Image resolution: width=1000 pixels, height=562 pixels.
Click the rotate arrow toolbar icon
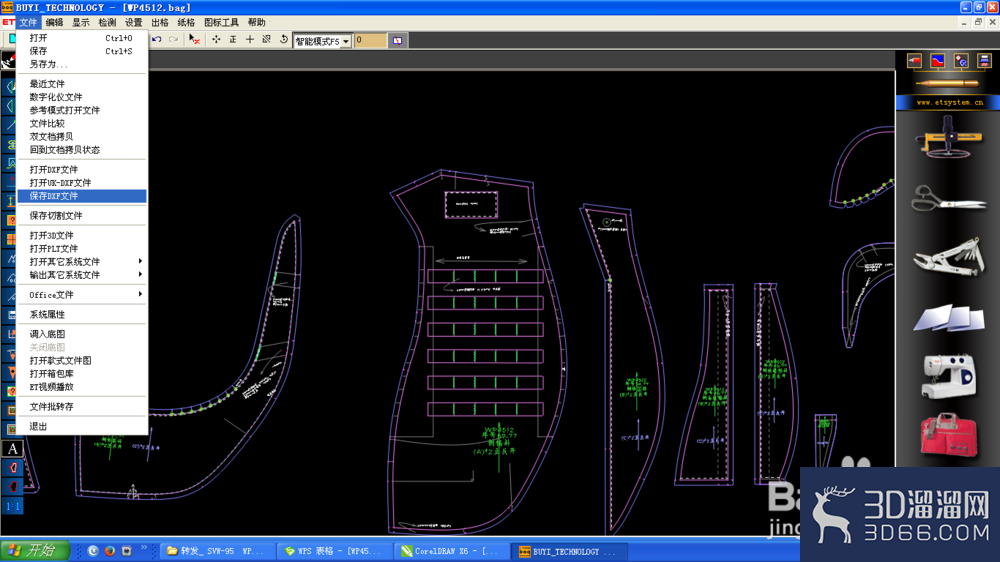284,40
